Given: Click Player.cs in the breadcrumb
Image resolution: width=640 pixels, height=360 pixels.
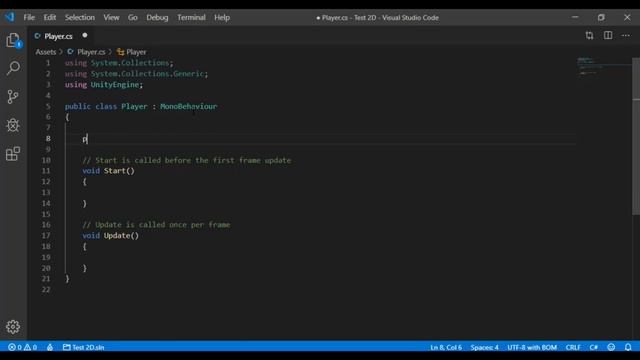Looking at the screenshot, I should [87, 52].
